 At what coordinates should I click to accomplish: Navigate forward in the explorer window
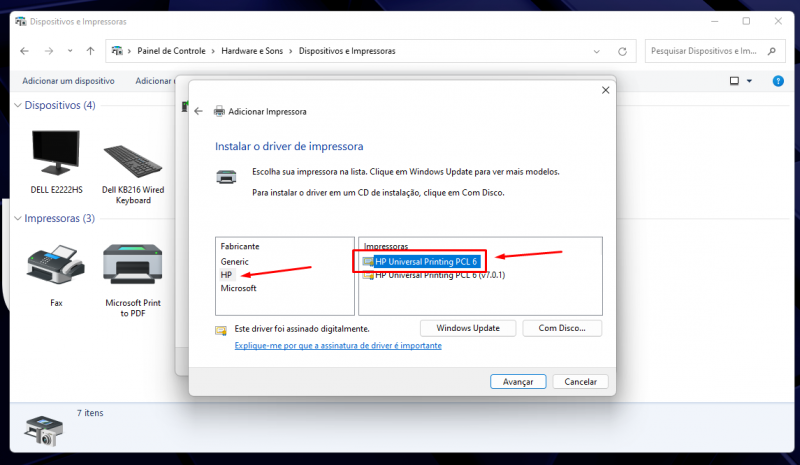pos(49,51)
